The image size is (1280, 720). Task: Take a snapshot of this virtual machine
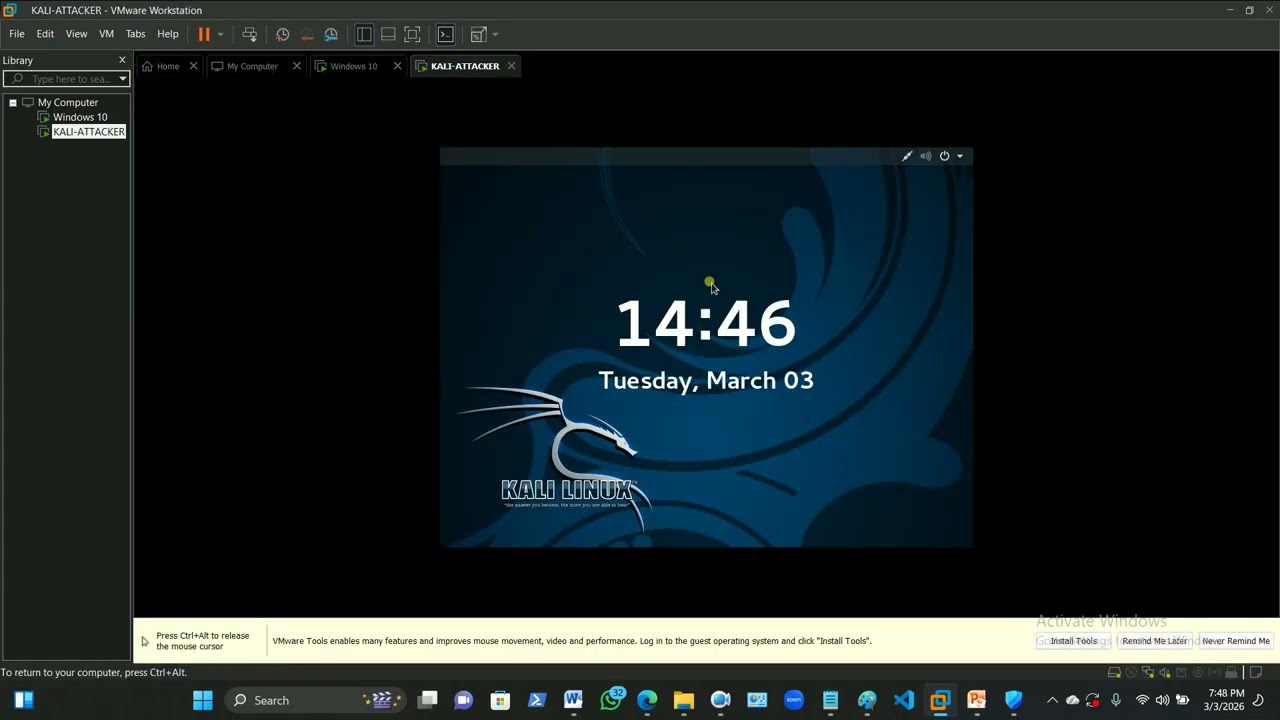[283, 34]
